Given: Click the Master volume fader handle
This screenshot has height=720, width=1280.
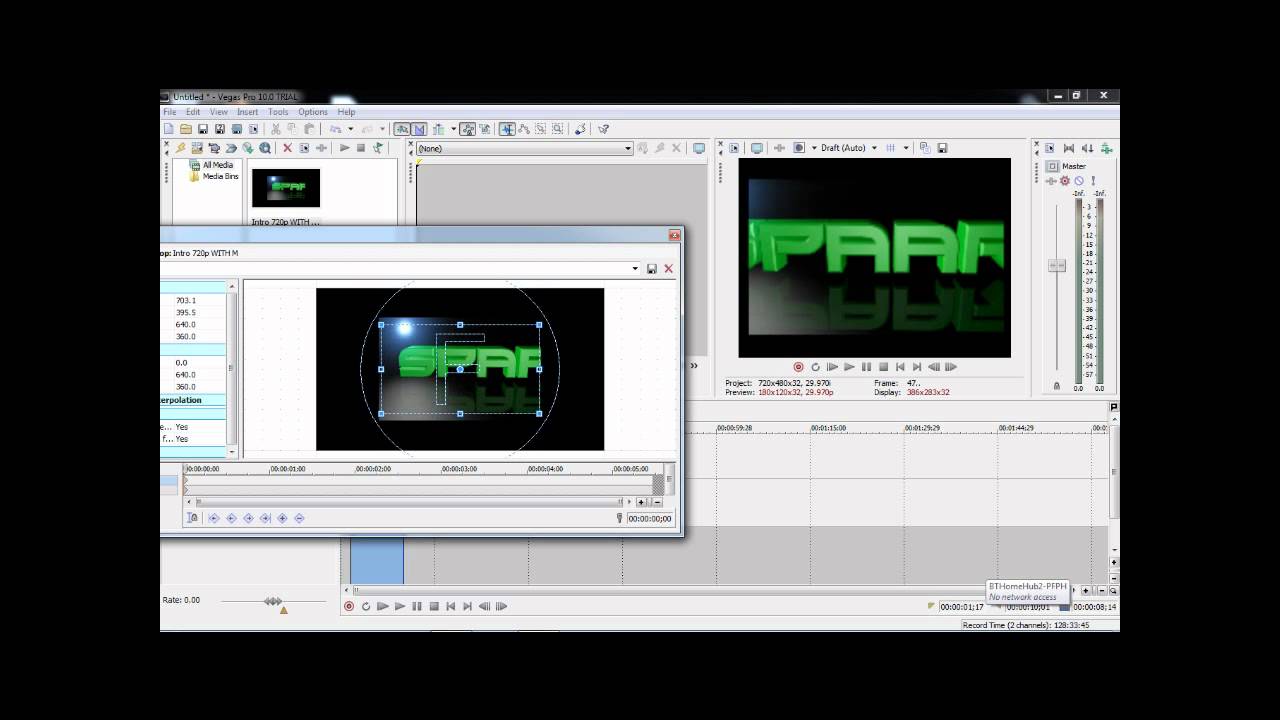Looking at the screenshot, I should [x=1056, y=265].
